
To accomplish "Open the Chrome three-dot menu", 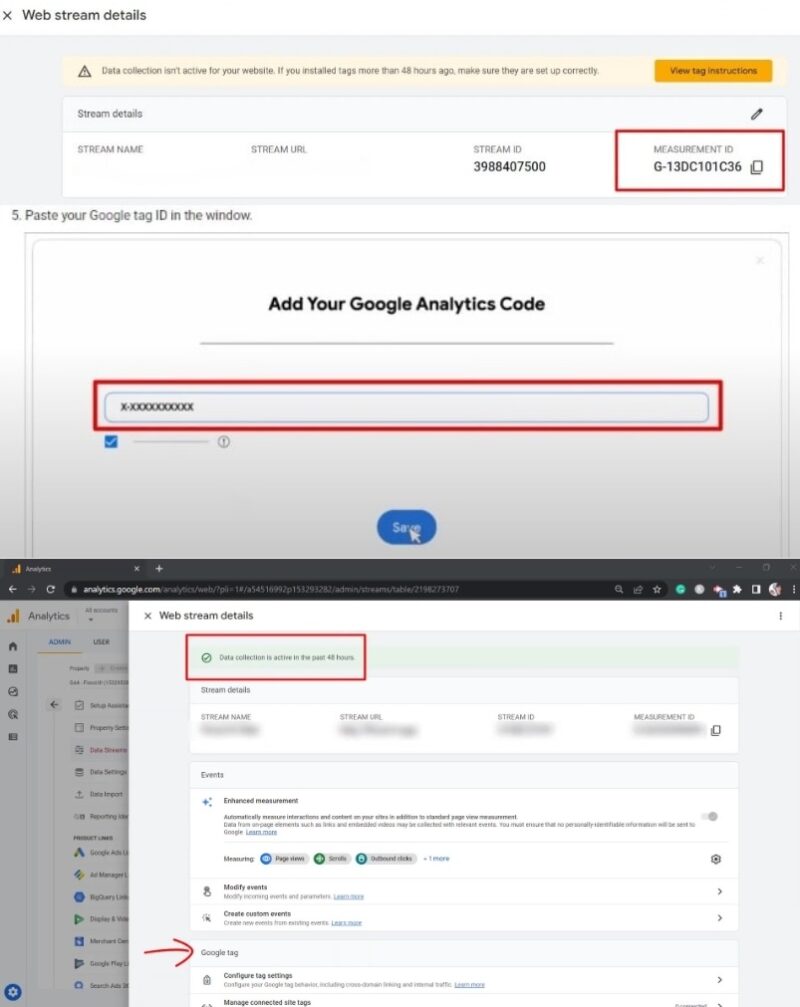I will [x=794, y=589].
